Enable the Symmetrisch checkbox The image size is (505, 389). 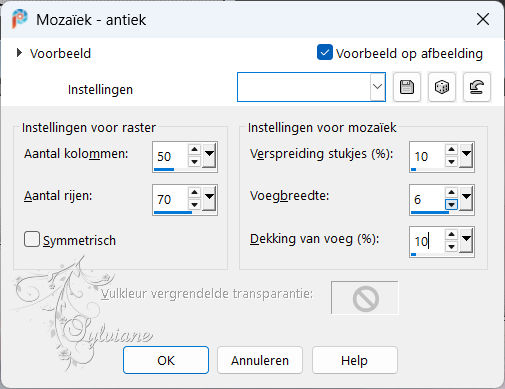[32, 239]
